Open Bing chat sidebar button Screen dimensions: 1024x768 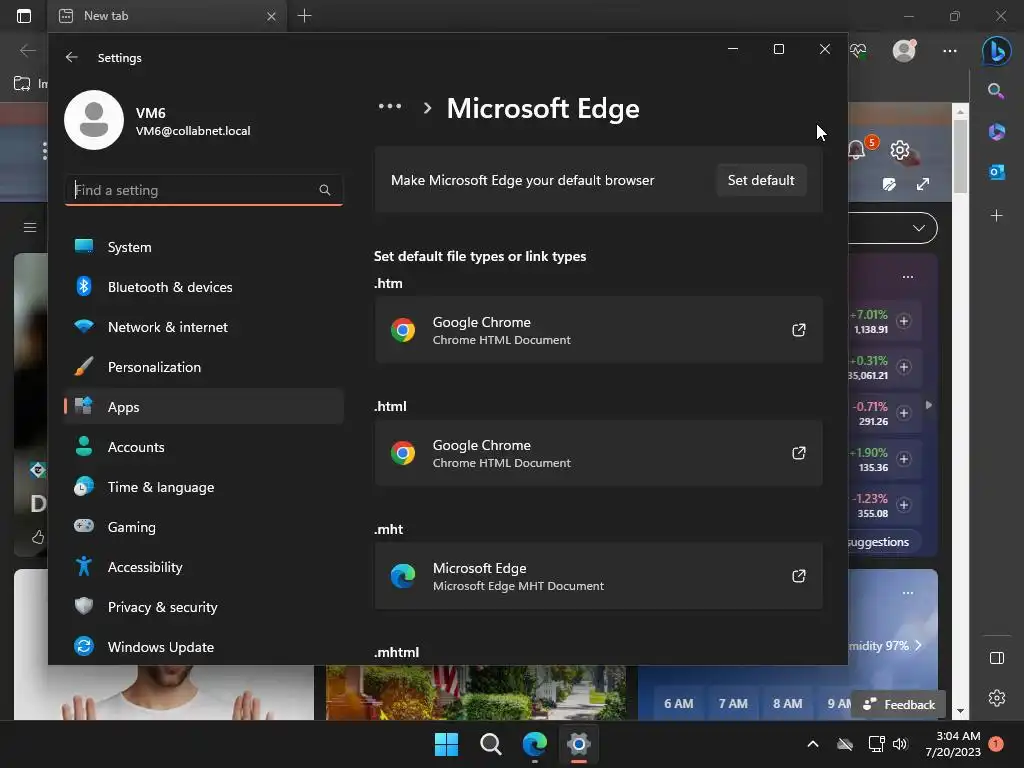[x=997, y=50]
